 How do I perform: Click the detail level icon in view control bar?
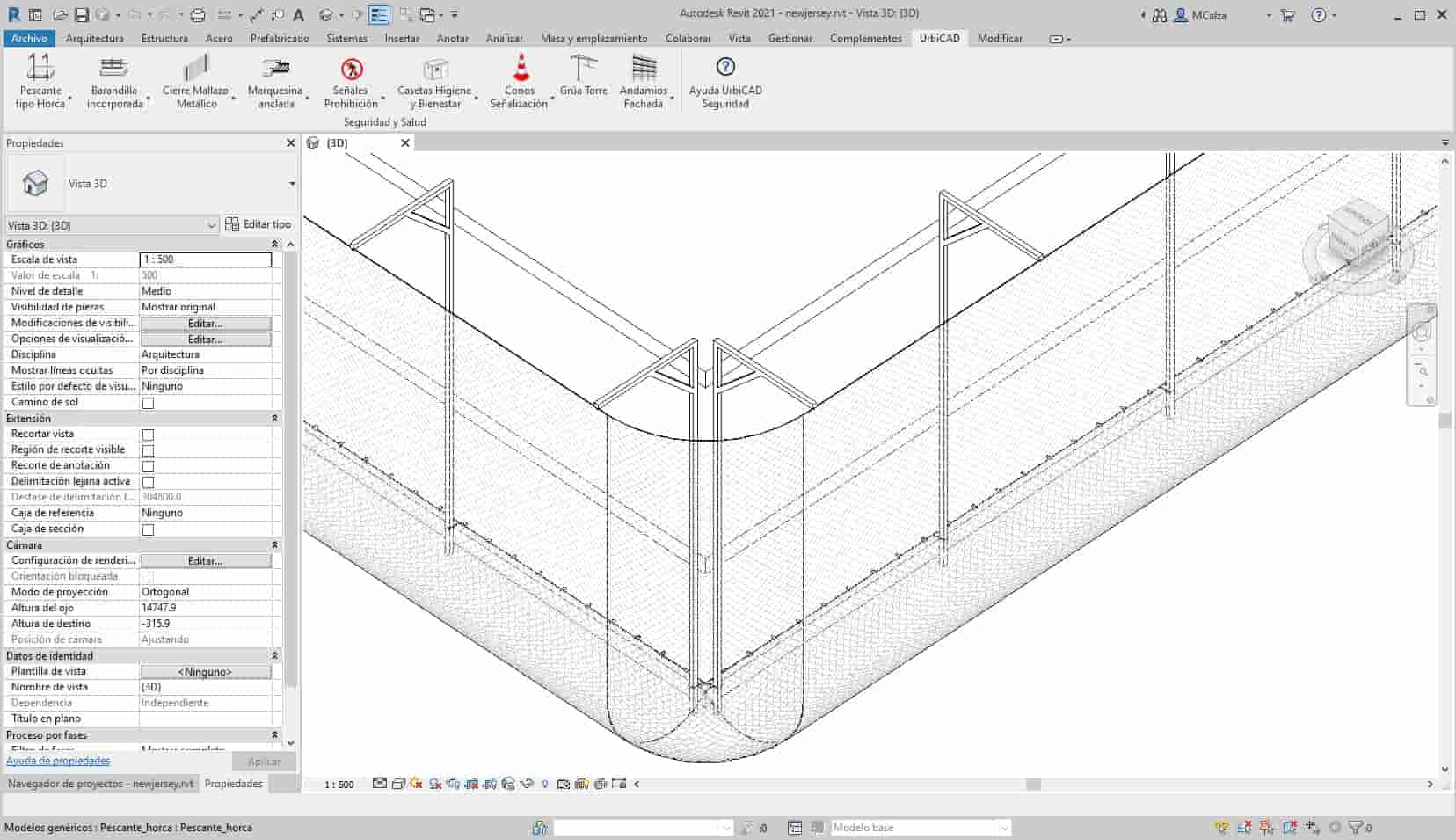pyautogui.click(x=380, y=784)
